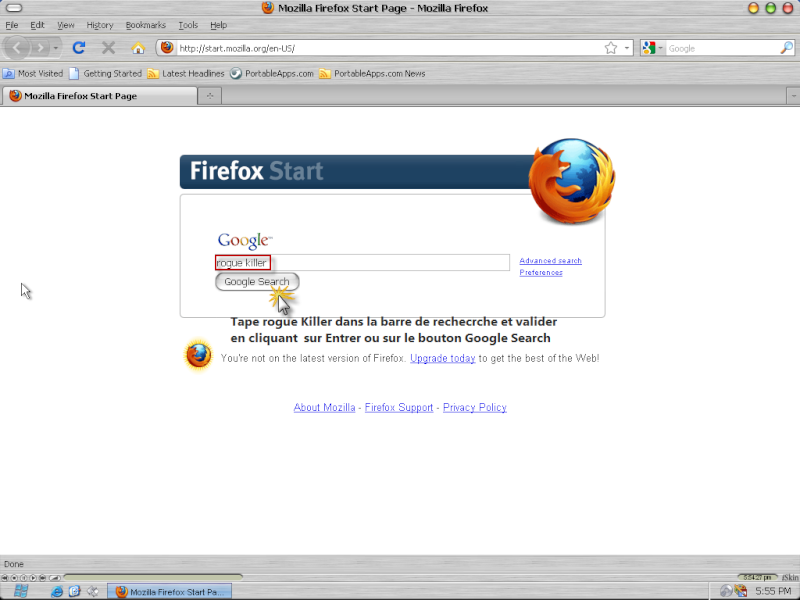This screenshot has height=600, width=800.
Task: Go to the Home page icon
Action: click(x=138, y=48)
